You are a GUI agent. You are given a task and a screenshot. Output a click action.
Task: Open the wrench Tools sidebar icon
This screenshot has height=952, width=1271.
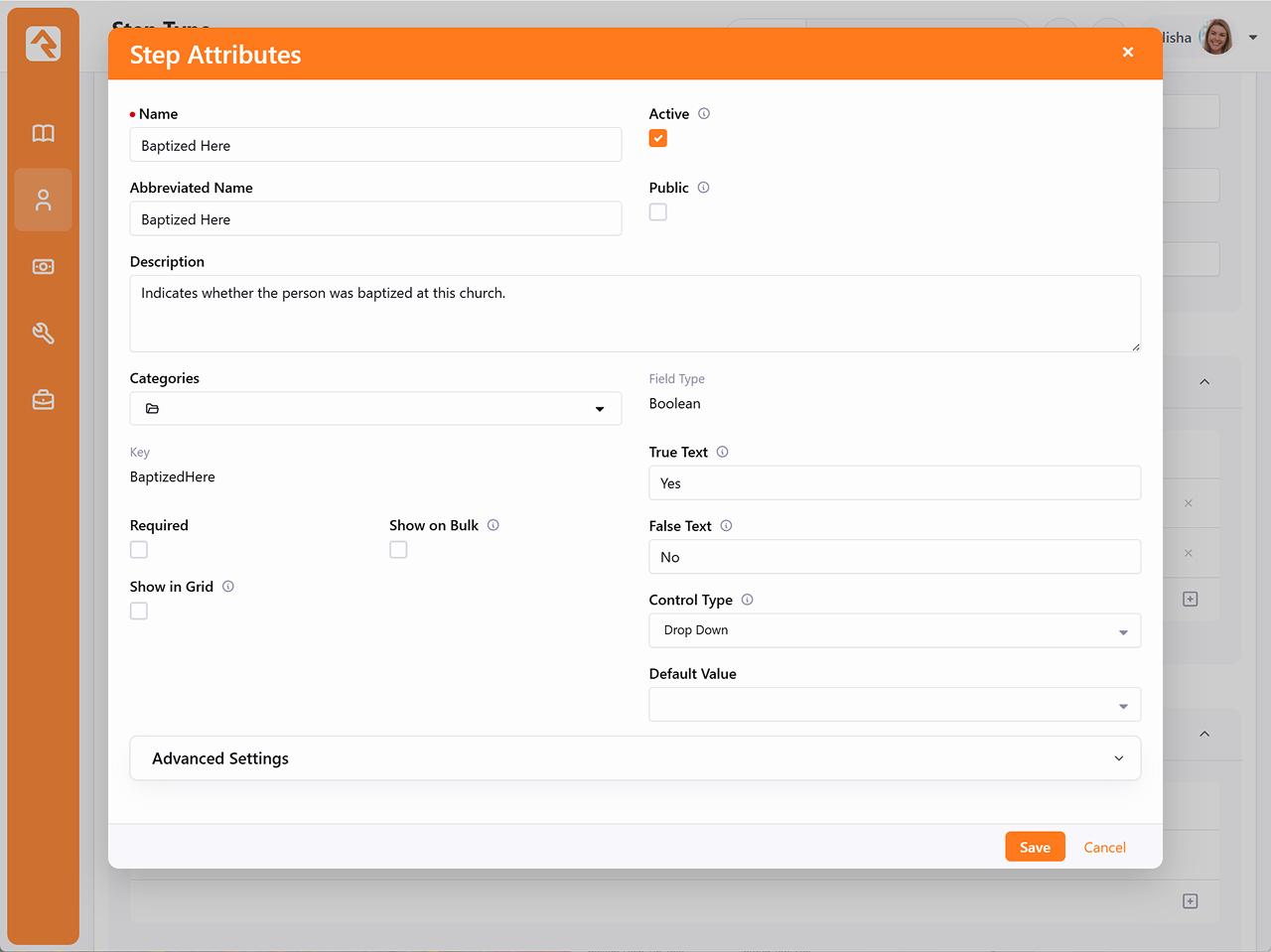pyautogui.click(x=44, y=334)
